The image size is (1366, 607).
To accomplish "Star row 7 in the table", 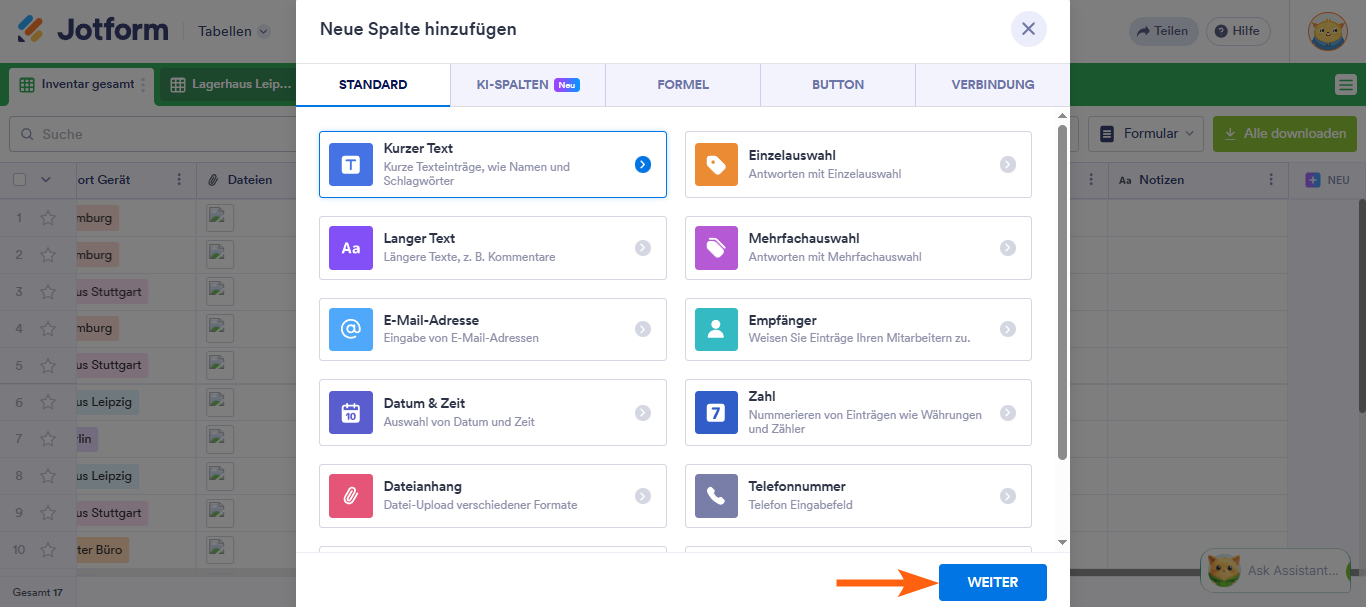I will 48,439.
